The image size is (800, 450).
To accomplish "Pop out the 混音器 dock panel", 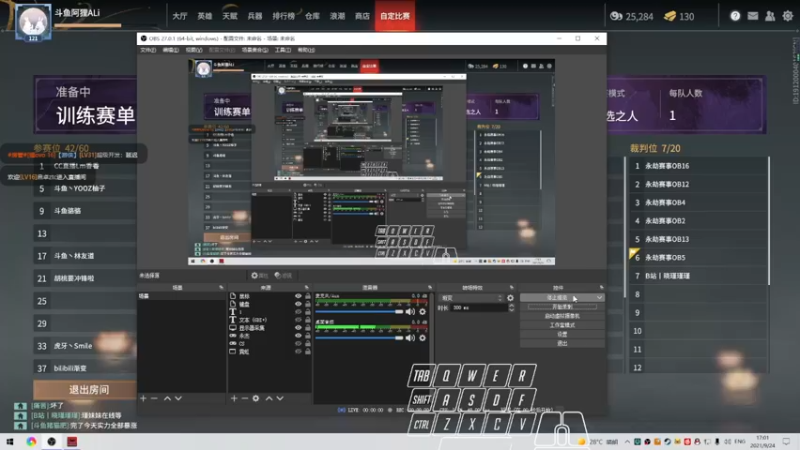I will coord(430,288).
